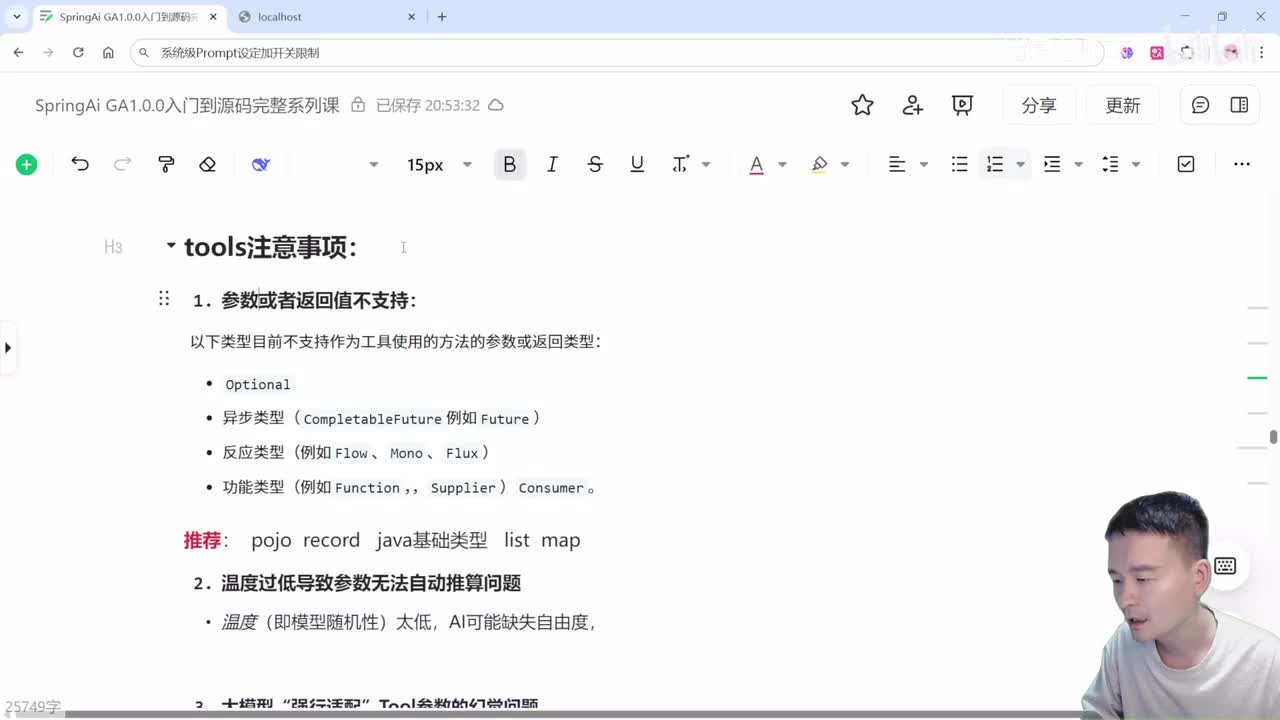This screenshot has width=1280, height=720.
Task: Open the line spacing dropdown arrow
Action: click(1136, 164)
